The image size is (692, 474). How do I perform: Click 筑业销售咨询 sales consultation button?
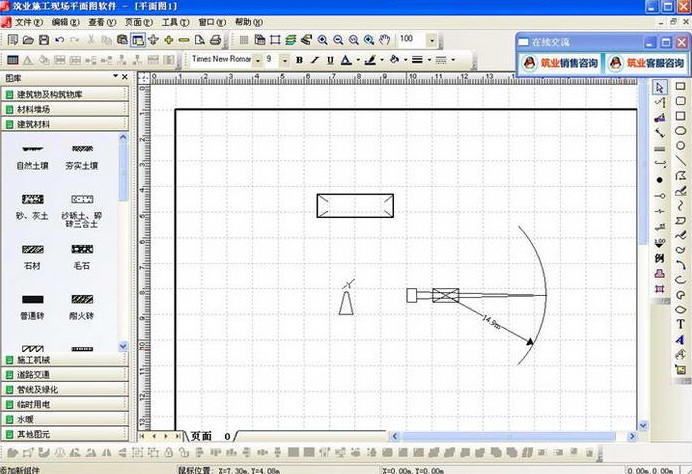pyautogui.click(x=560, y=63)
